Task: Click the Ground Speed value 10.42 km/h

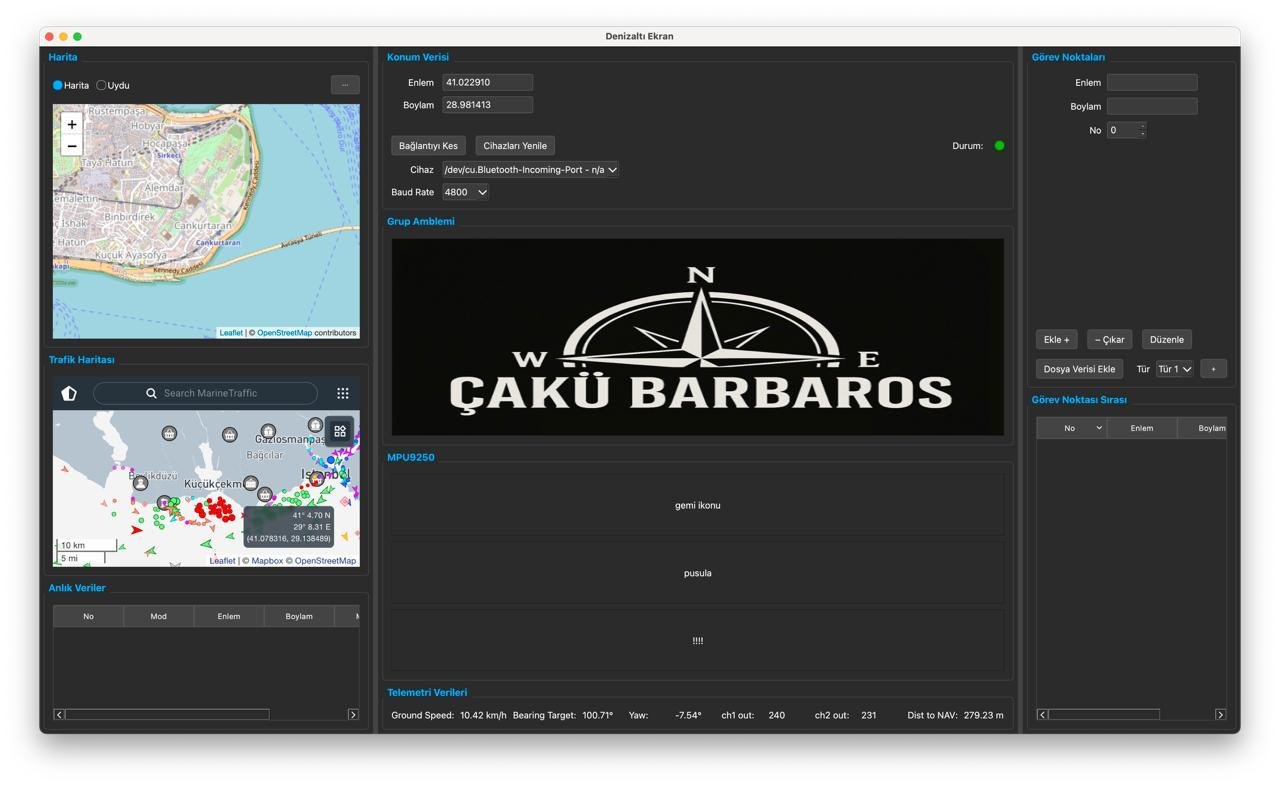Action: tap(483, 715)
